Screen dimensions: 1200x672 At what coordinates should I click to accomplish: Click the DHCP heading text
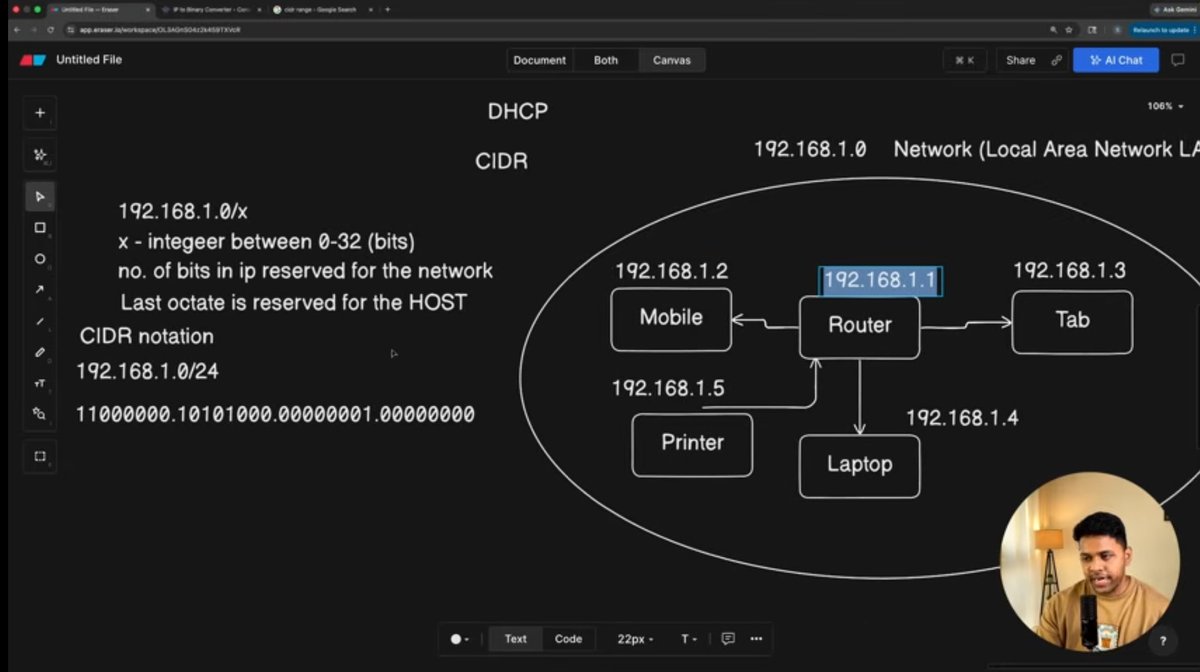tap(518, 112)
